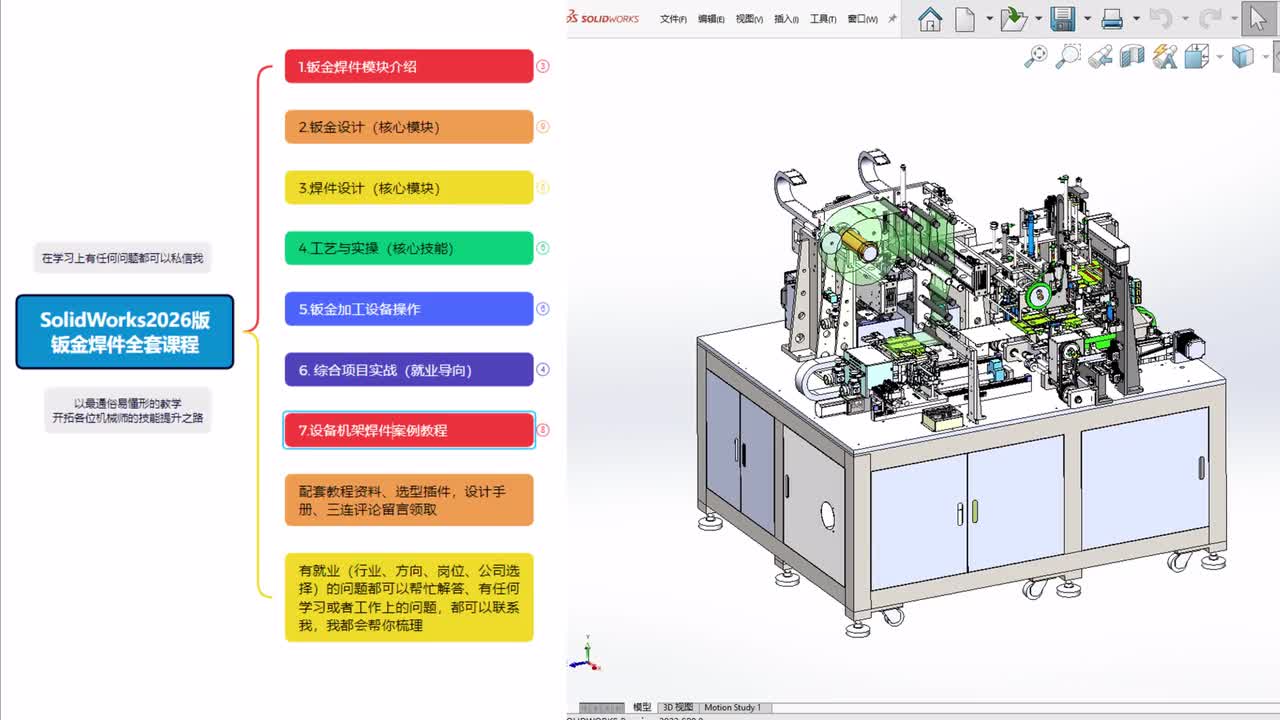Viewport: 1280px width, 720px height.
Task: Click the machine assembly model in the viewport
Action: coord(960,393)
